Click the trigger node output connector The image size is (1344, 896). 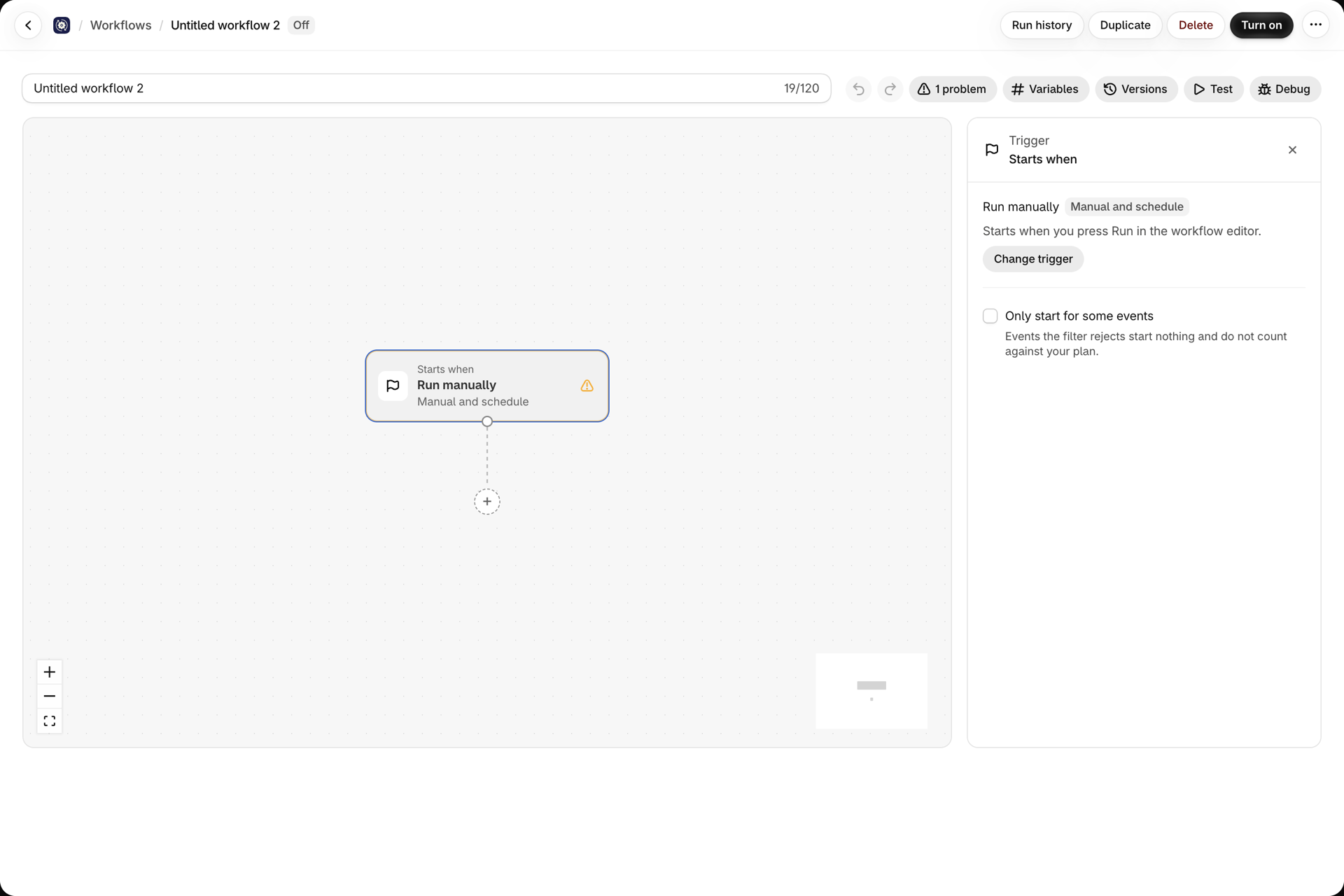(x=487, y=421)
